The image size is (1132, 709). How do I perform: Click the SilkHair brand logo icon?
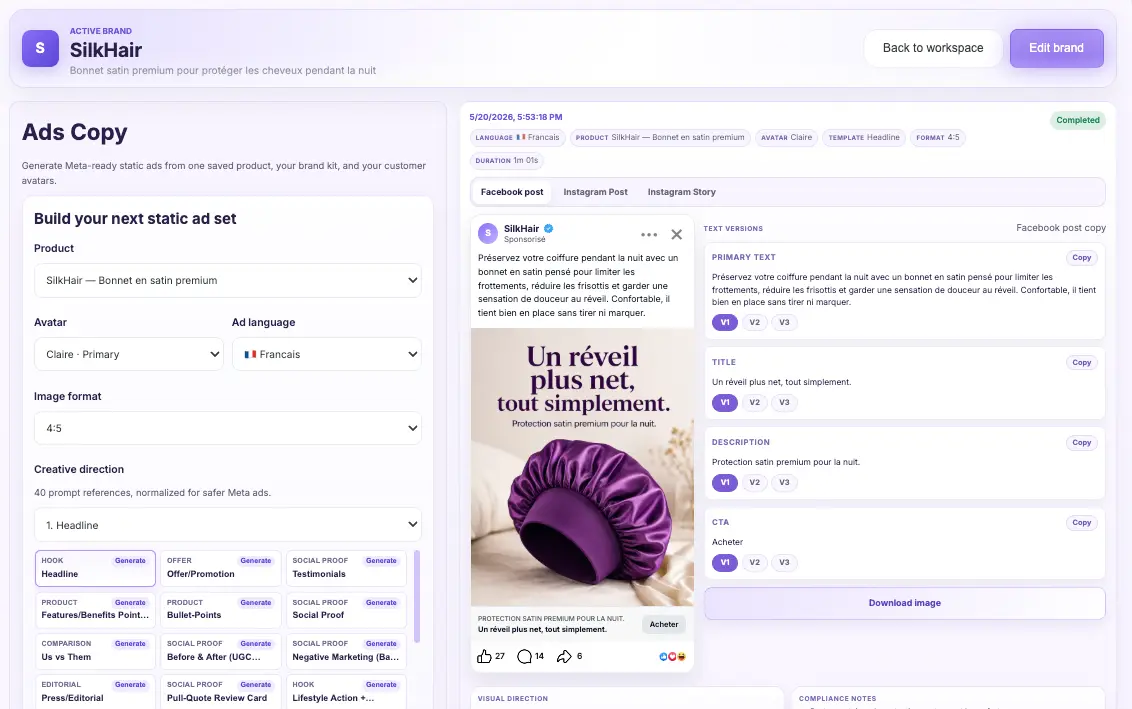pos(40,48)
